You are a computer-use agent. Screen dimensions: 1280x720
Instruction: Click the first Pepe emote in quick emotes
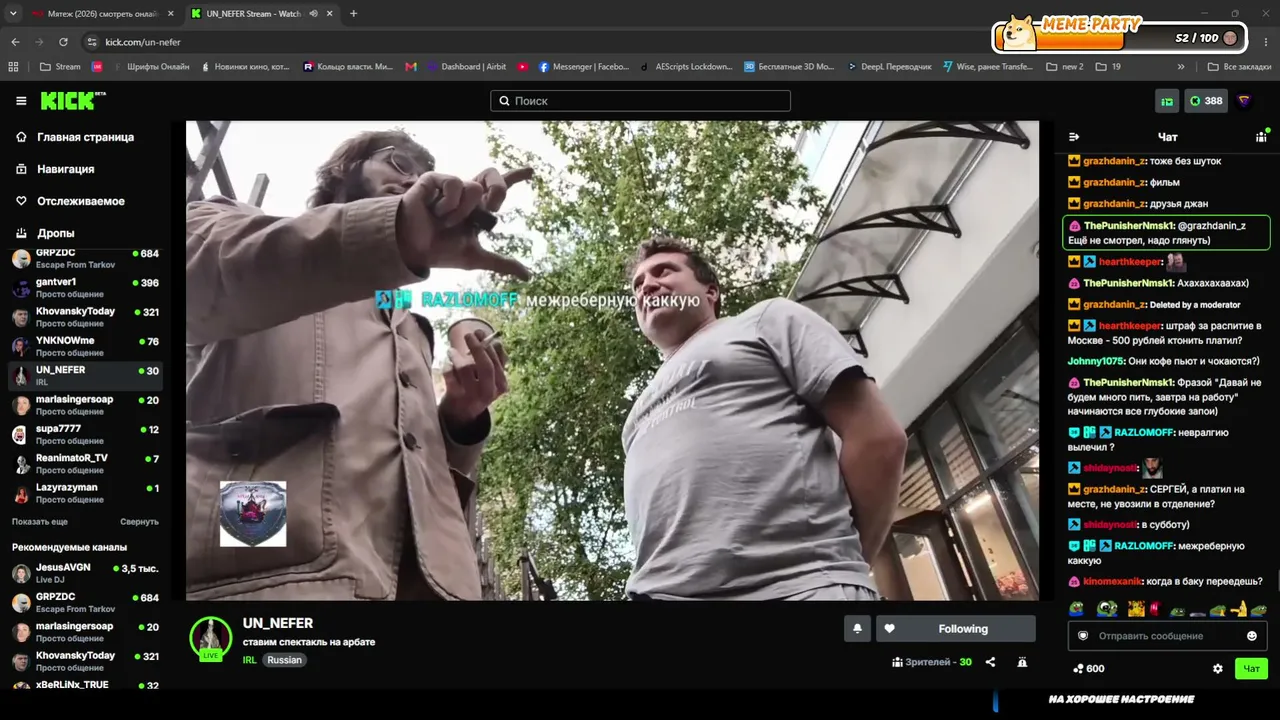click(x=1076, y=609)
